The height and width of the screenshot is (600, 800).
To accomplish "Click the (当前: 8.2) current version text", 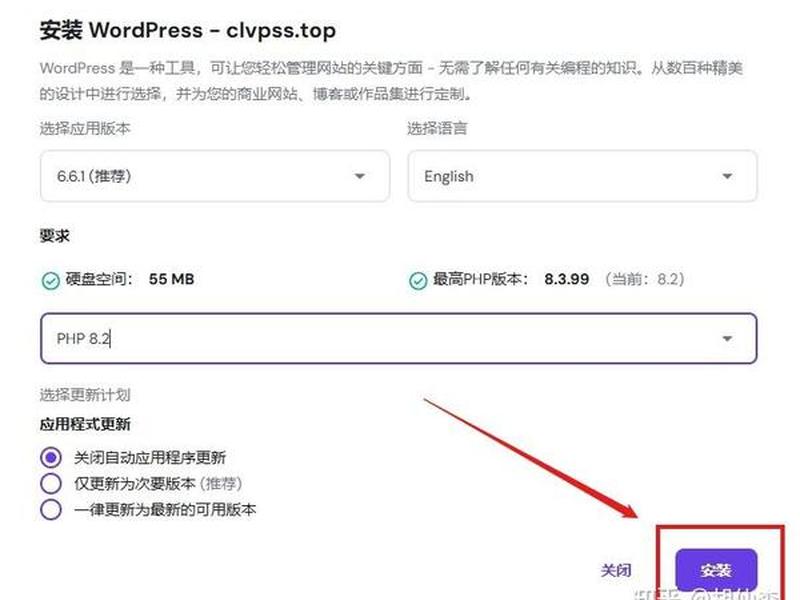I will pyautogui.click(x=644, y=279).
